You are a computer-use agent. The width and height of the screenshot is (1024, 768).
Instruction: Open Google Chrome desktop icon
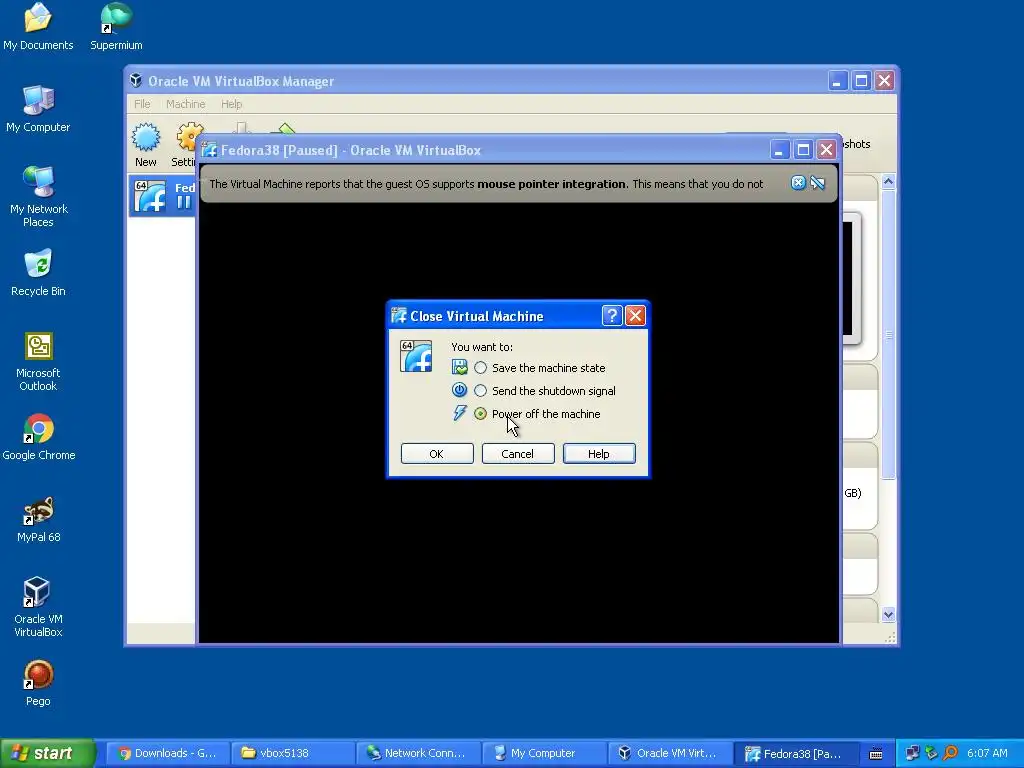[x=38, y=437]
